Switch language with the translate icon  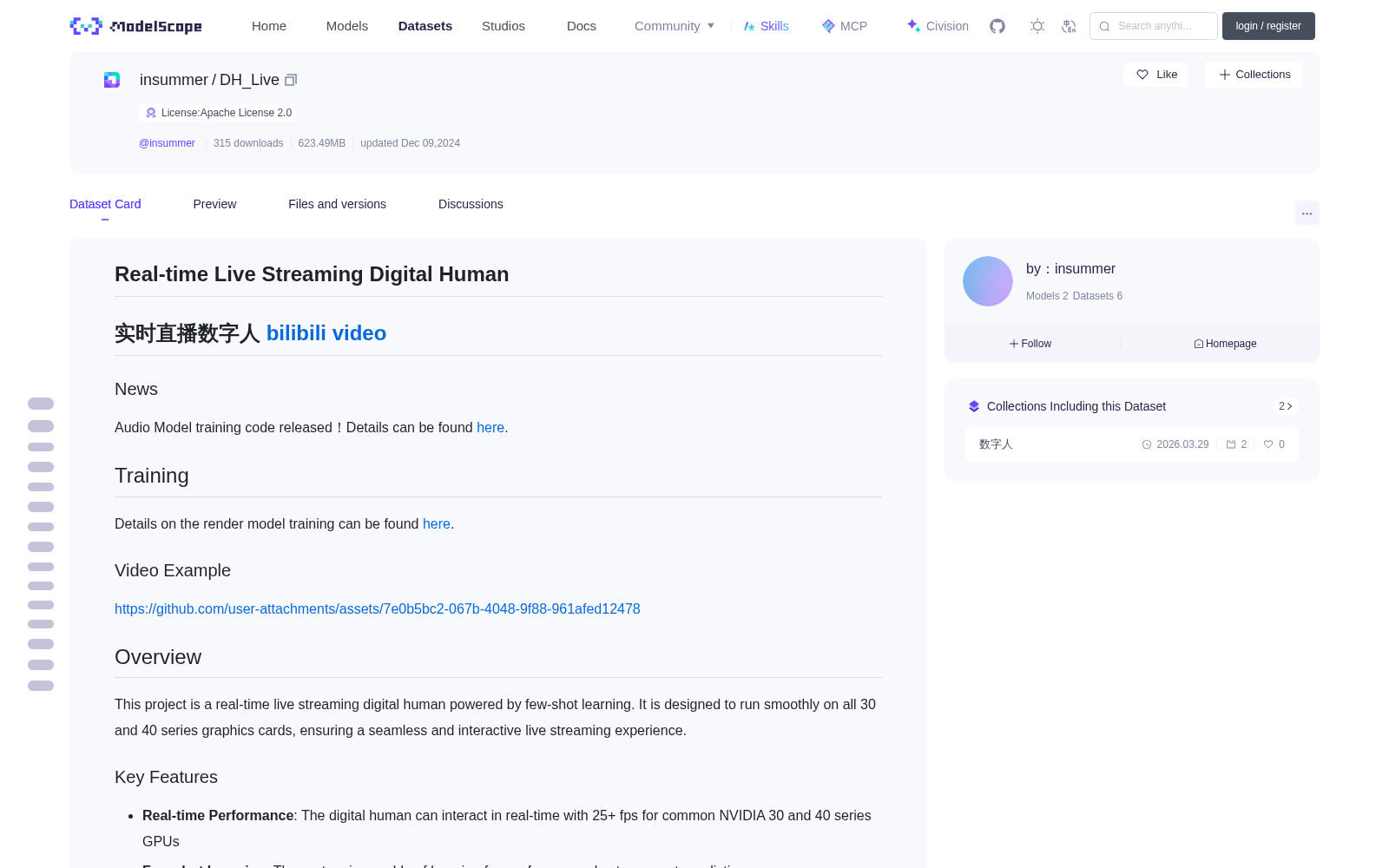point(1069,26)
